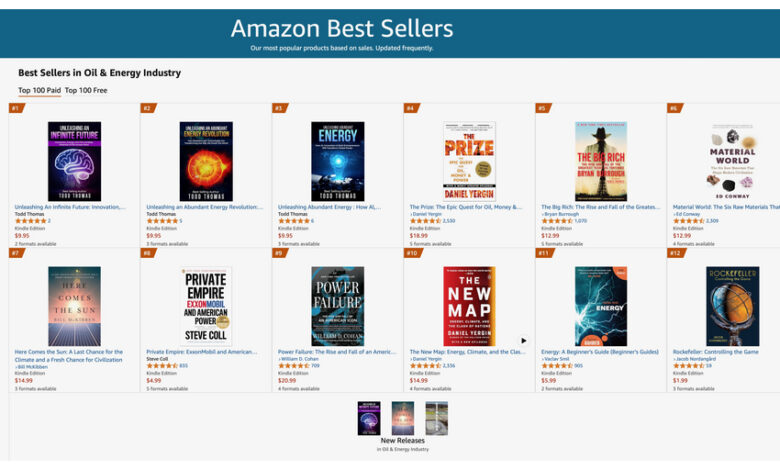This screenshot has width=780, height=470.
Task: Expand author Bill McKibben under Here Comes the Sun
Action: tap(31, 359)
